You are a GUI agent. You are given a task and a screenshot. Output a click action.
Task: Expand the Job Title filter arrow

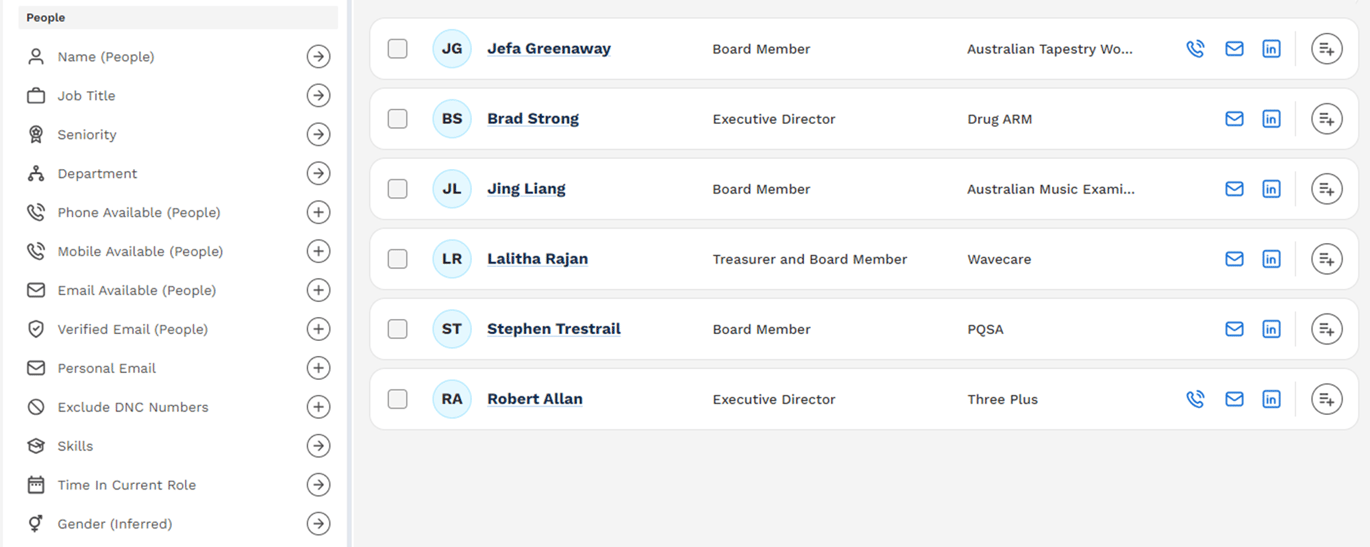coord(318,96)
